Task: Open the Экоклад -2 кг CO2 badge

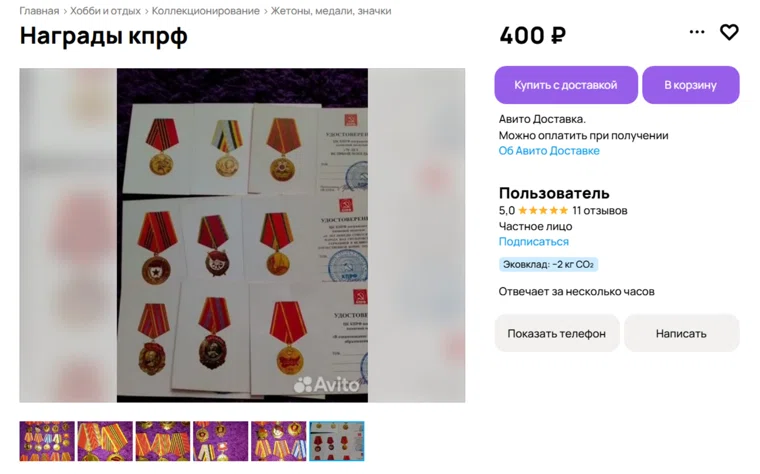Action: [x=548, y=265]
